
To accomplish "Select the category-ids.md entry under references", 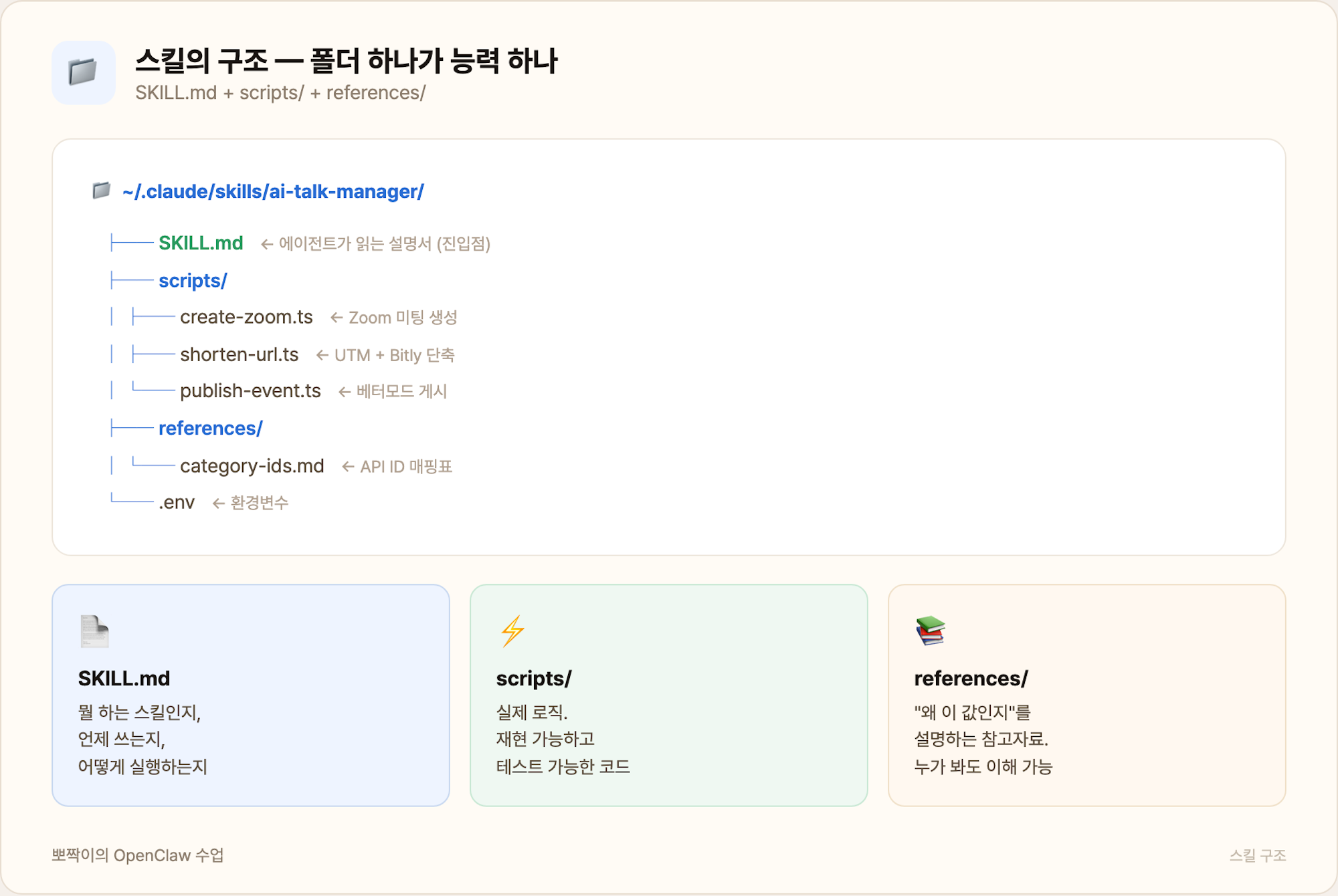I will click(x=252, y=465).
